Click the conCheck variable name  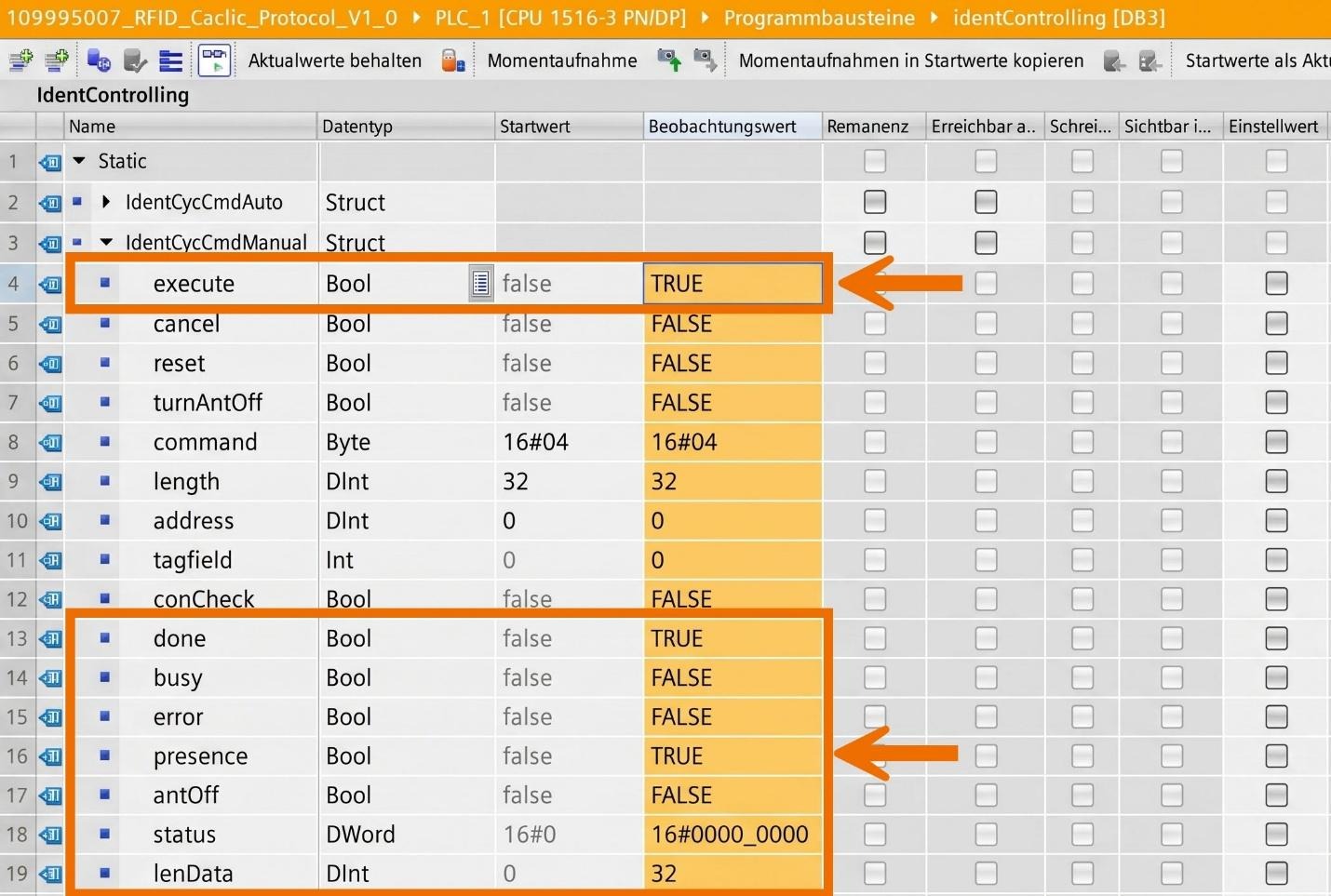pos(204,599)
